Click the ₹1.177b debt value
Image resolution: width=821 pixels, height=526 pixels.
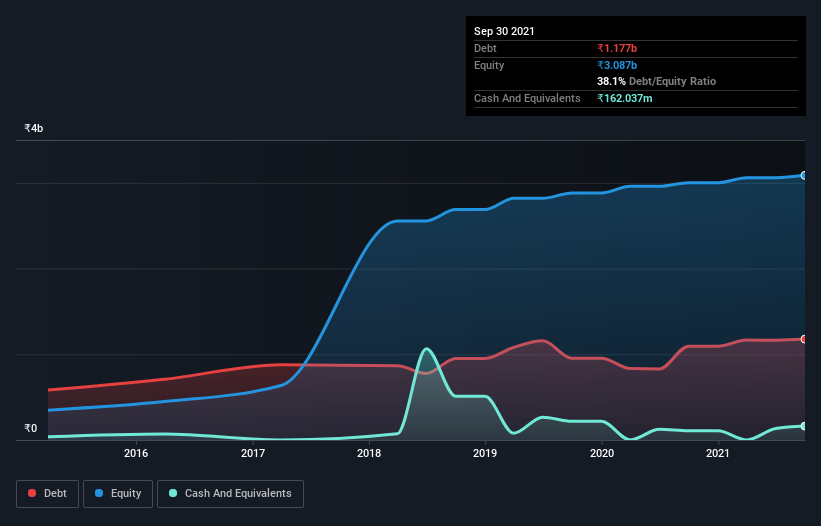coord(617,48)
